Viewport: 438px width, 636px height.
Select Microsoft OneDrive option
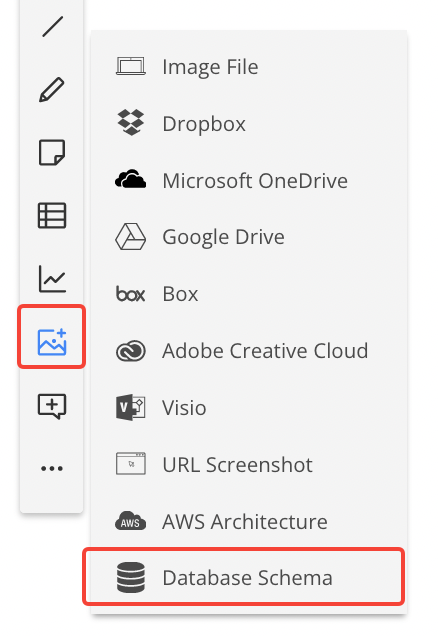(x=249, y=180)
